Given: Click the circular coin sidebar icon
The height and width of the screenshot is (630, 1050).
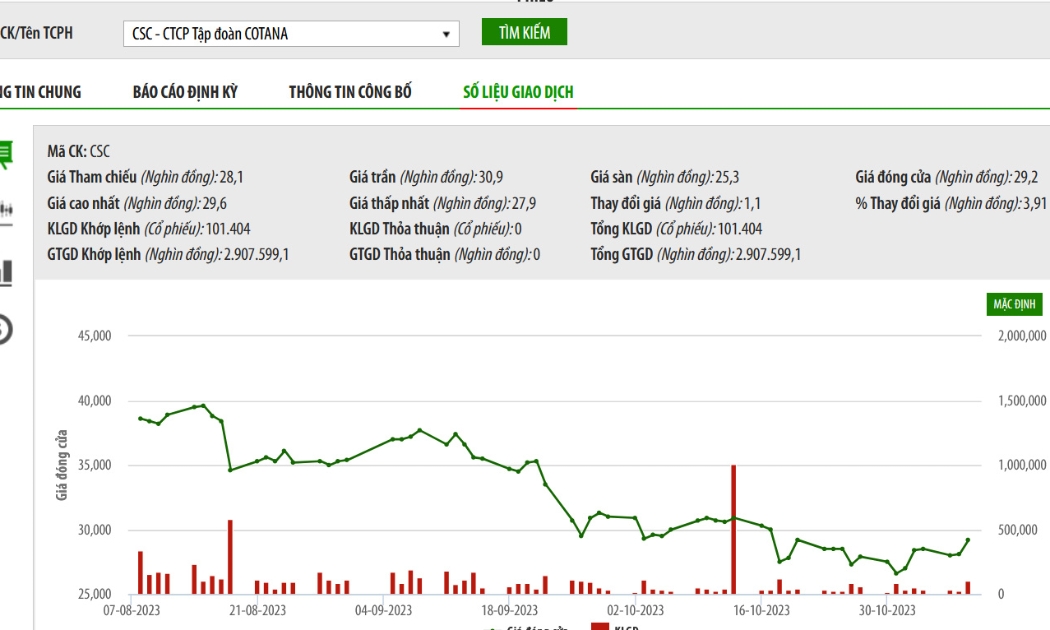Looking at the screenshot, I should (5, 330).
